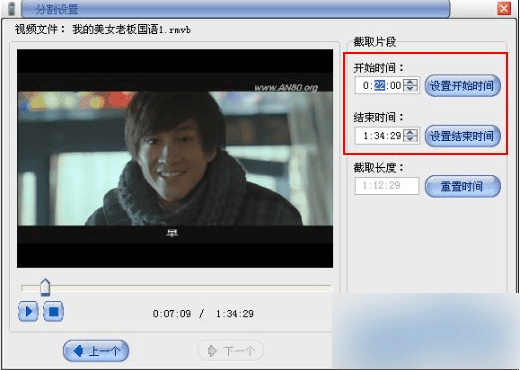Click the 设置结束时间 button

tap(463, 136)
